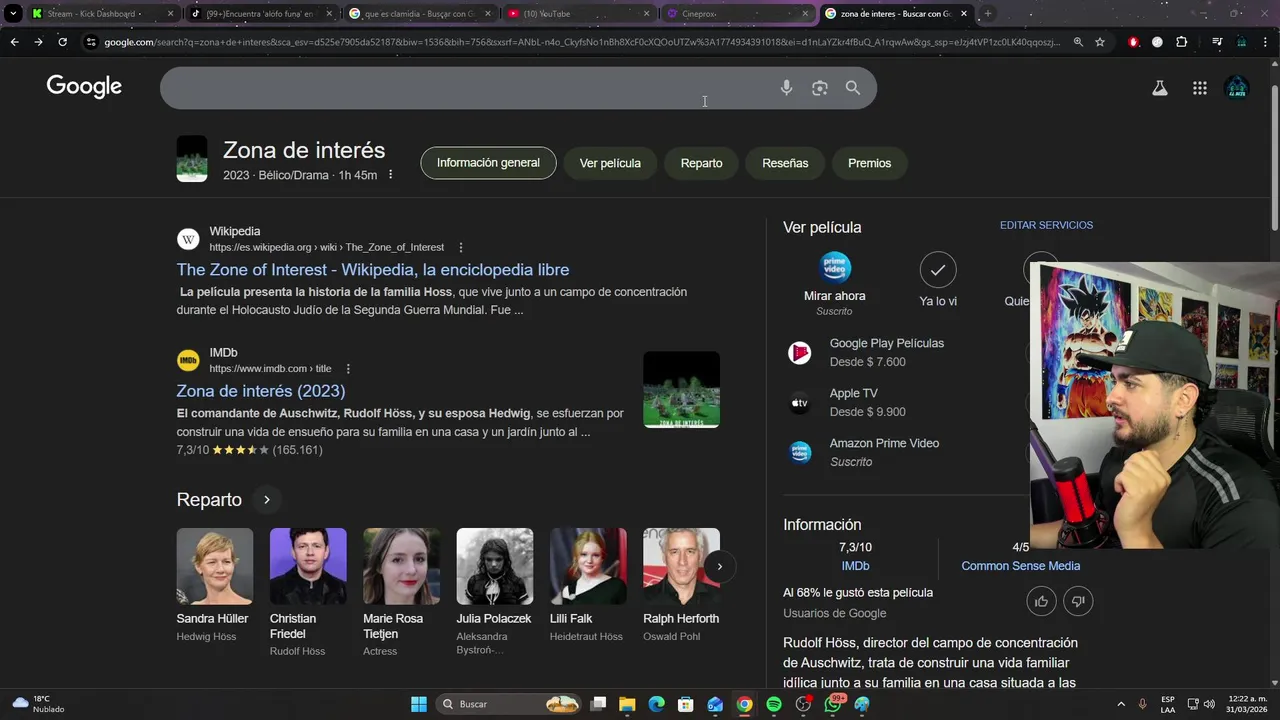Open the browser extensions puzzle icon
Viewport: 1280px width, 720px height.
pyautogui.click(x=1182, y=42)
